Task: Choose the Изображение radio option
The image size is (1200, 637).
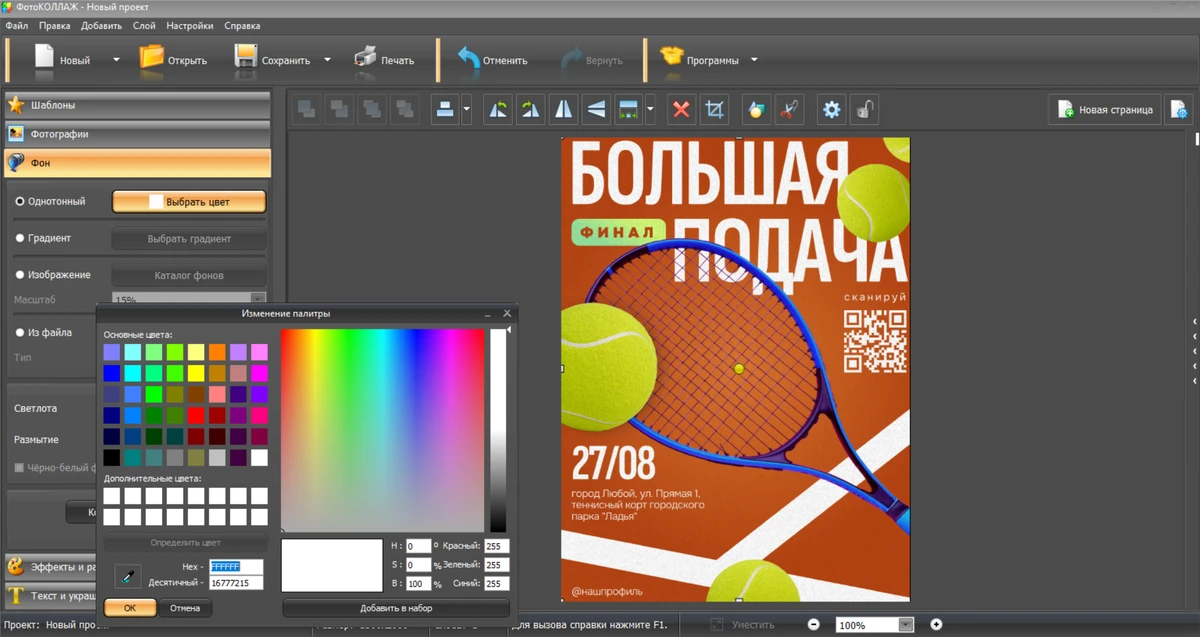Action: [20, 275]
